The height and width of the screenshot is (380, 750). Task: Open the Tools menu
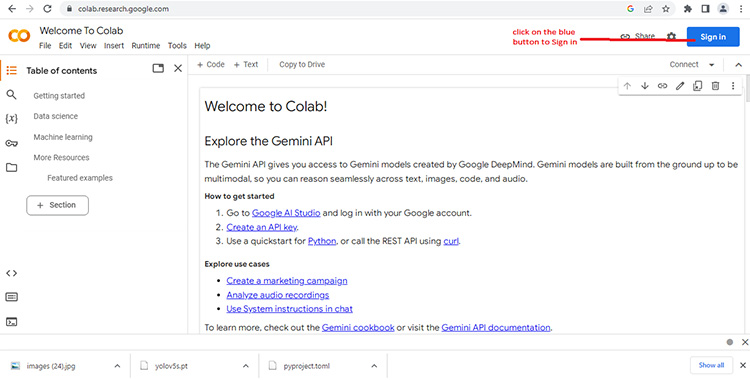pos(177,46)
